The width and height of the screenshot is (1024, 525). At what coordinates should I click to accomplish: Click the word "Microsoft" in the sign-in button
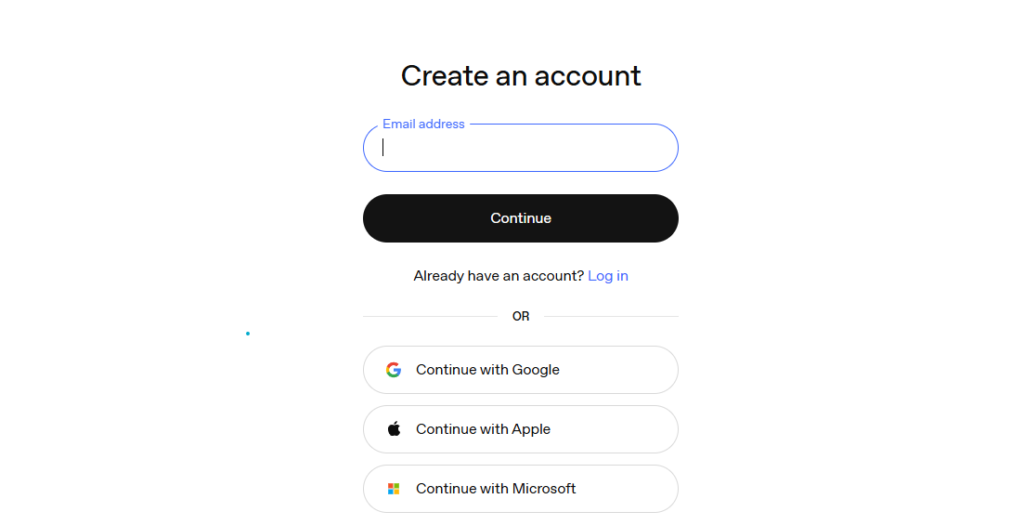point(544,489)
